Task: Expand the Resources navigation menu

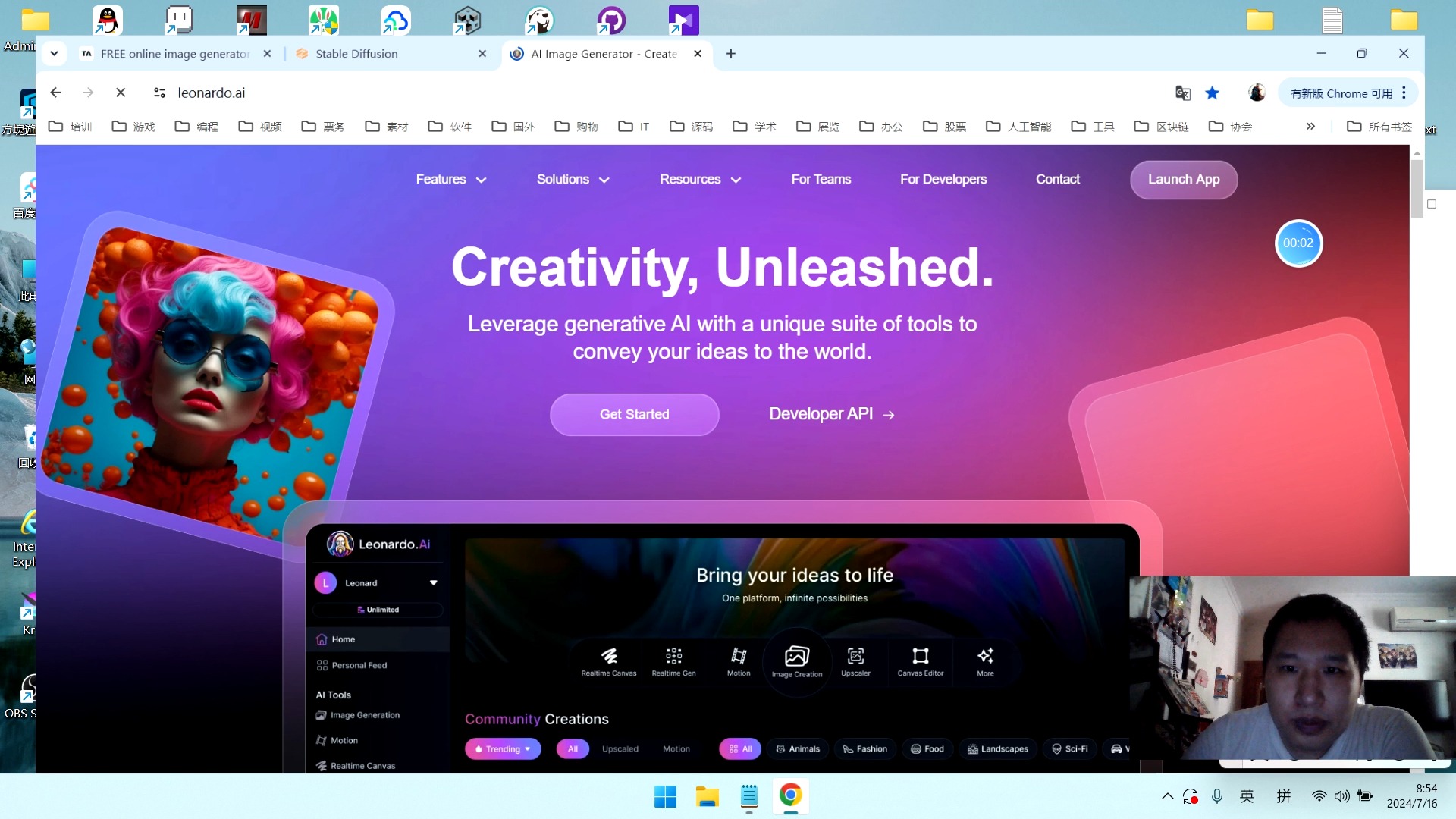Action: [x=700, y=180]
